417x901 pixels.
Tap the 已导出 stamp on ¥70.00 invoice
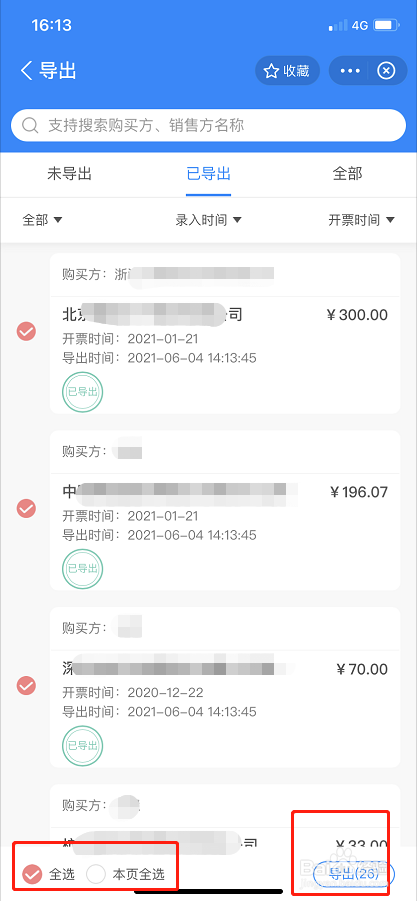[x=83, y=746]
